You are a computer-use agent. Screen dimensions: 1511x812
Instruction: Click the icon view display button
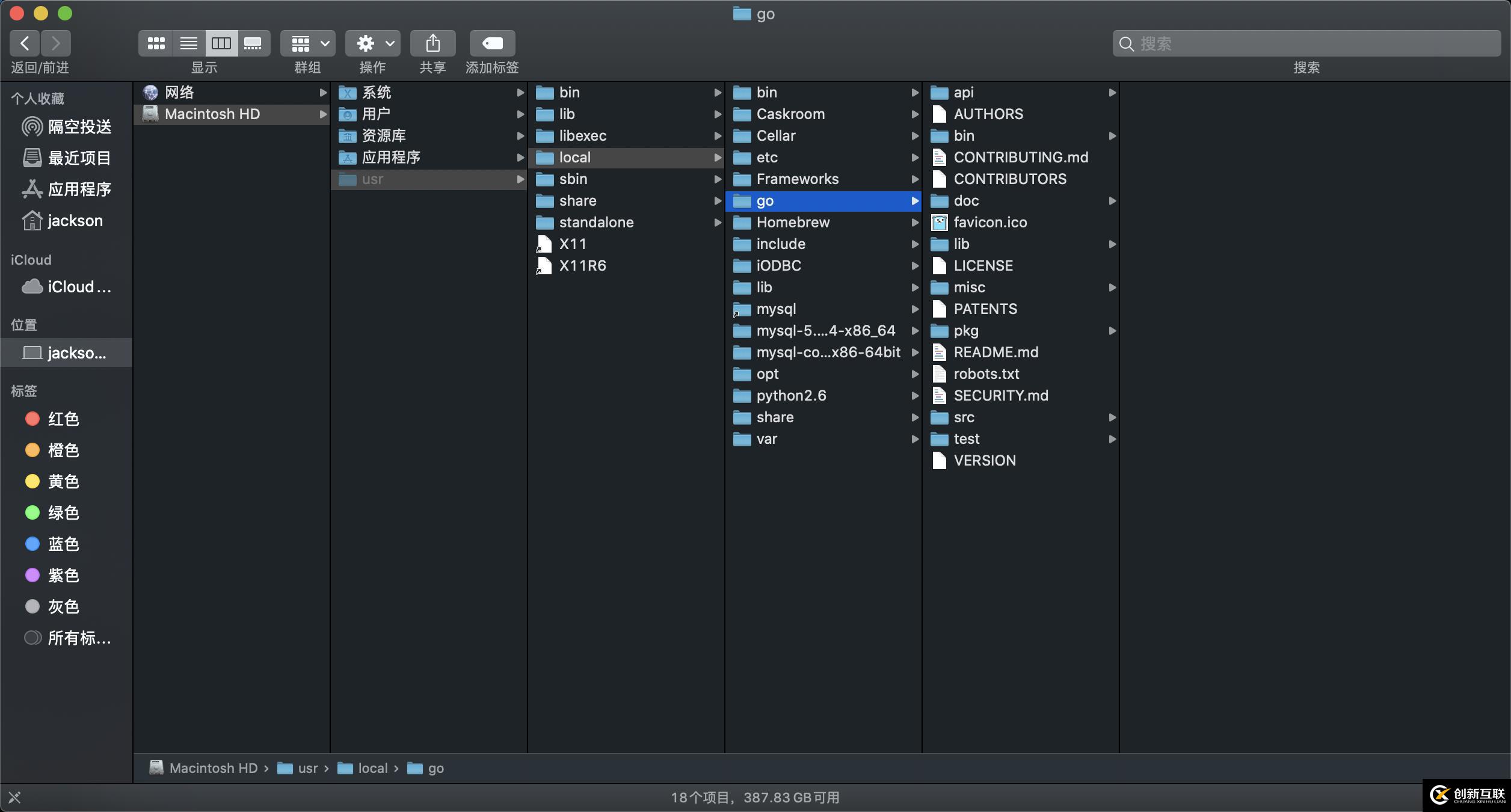click(x=156, y=42)
